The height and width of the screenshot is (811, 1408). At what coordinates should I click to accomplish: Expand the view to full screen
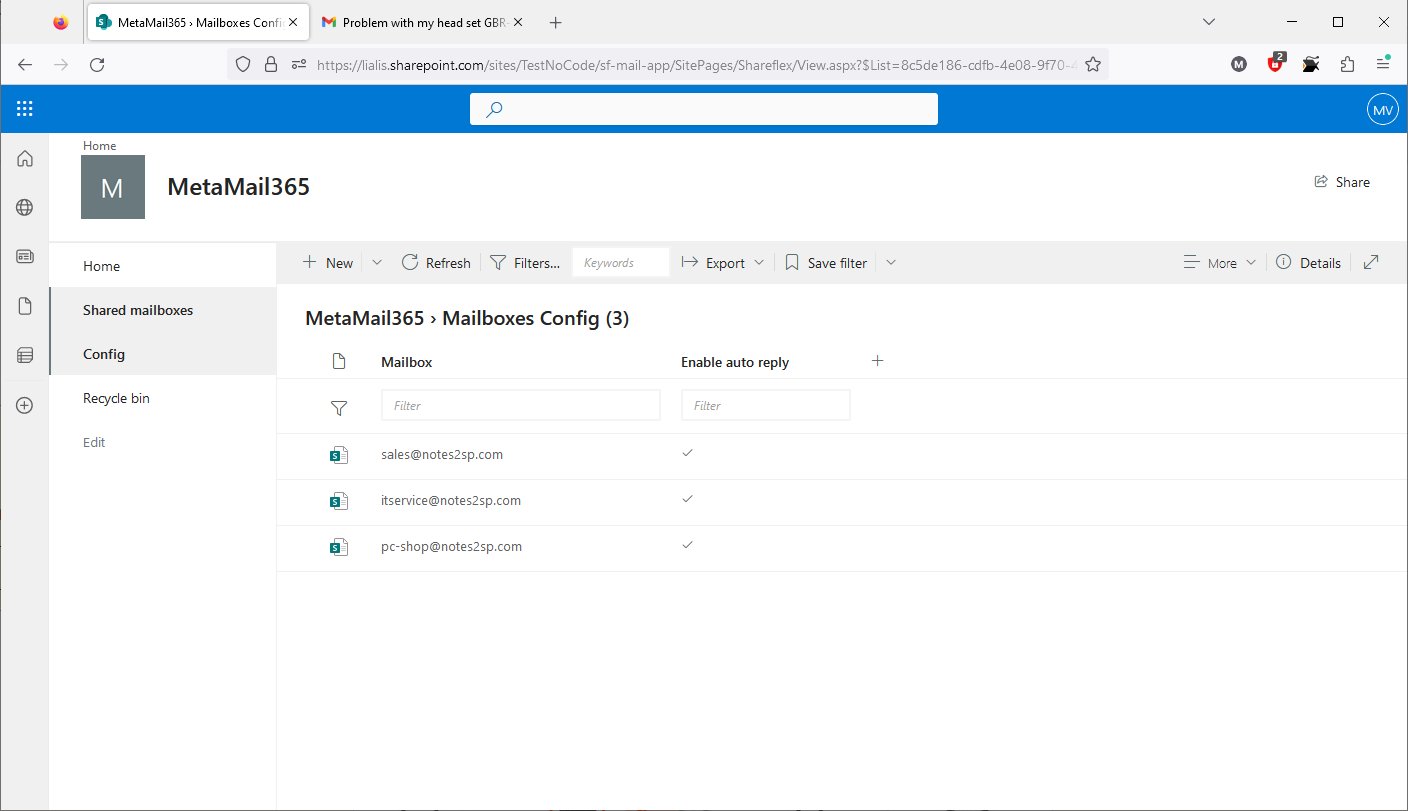tap(1372, 262)
